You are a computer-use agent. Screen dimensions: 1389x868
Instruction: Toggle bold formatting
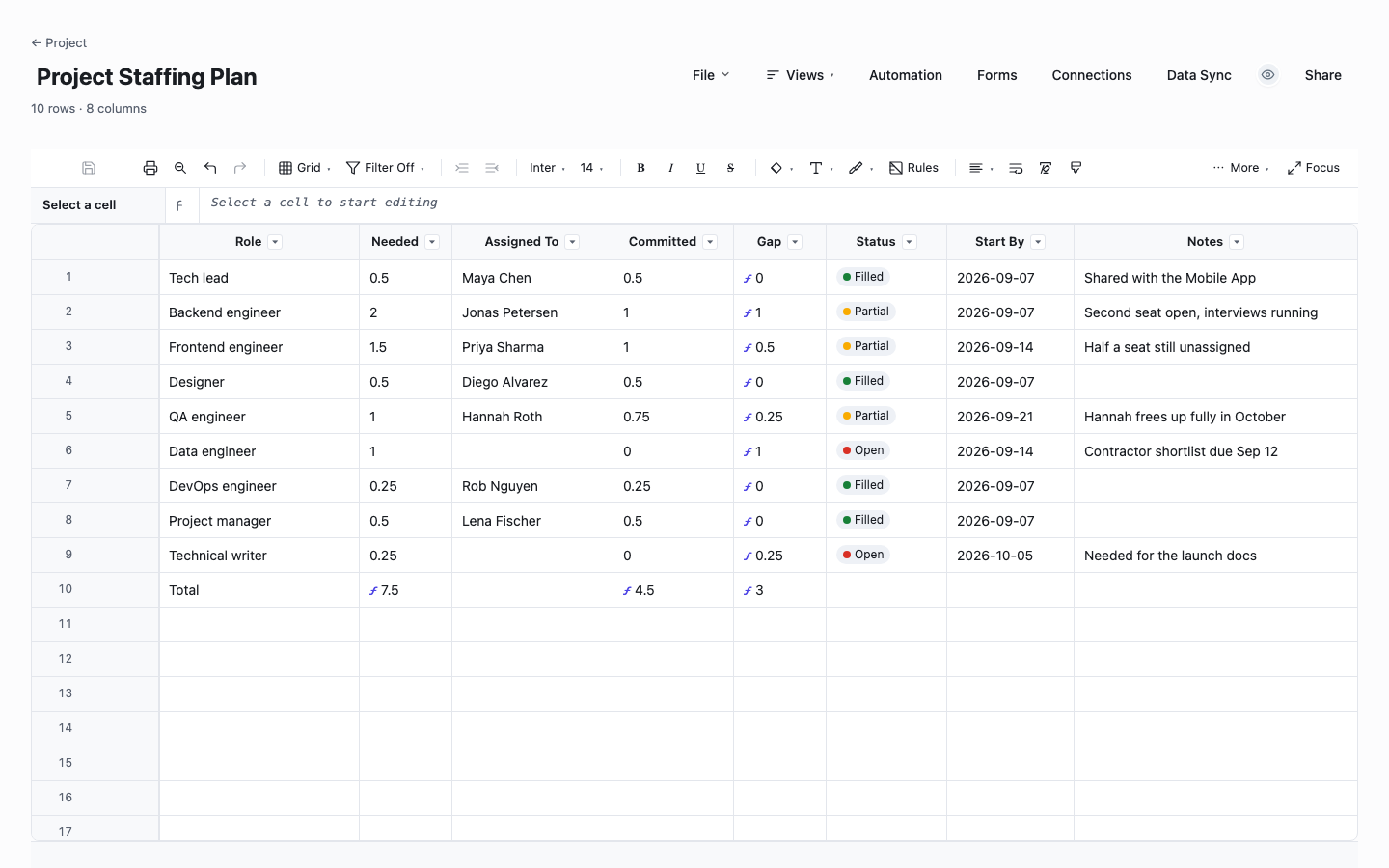tap(640, 168)
